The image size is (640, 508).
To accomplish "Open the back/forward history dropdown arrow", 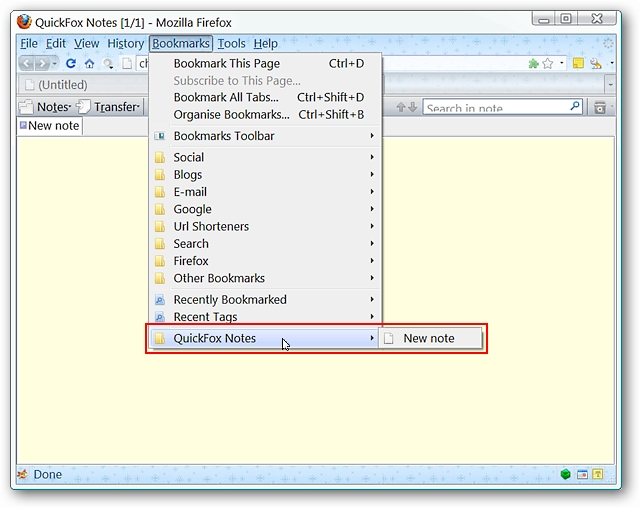I will tap(55, 64).
